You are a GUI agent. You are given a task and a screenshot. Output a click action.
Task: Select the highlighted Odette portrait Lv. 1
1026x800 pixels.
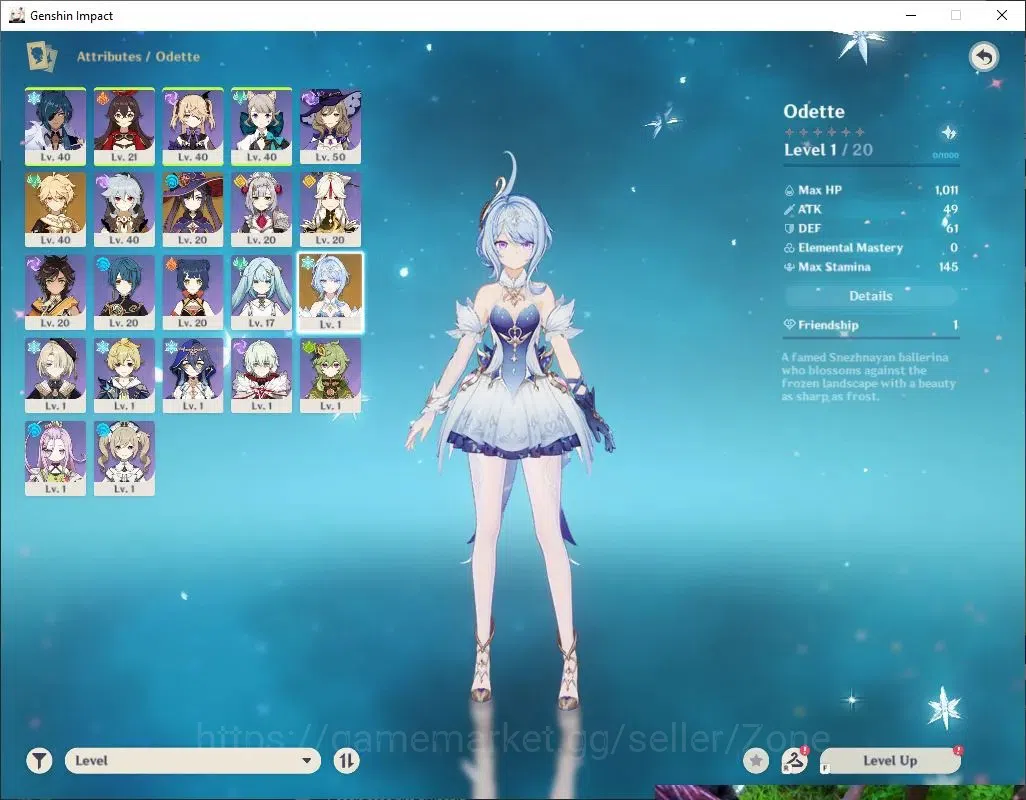tap(330, 292)
